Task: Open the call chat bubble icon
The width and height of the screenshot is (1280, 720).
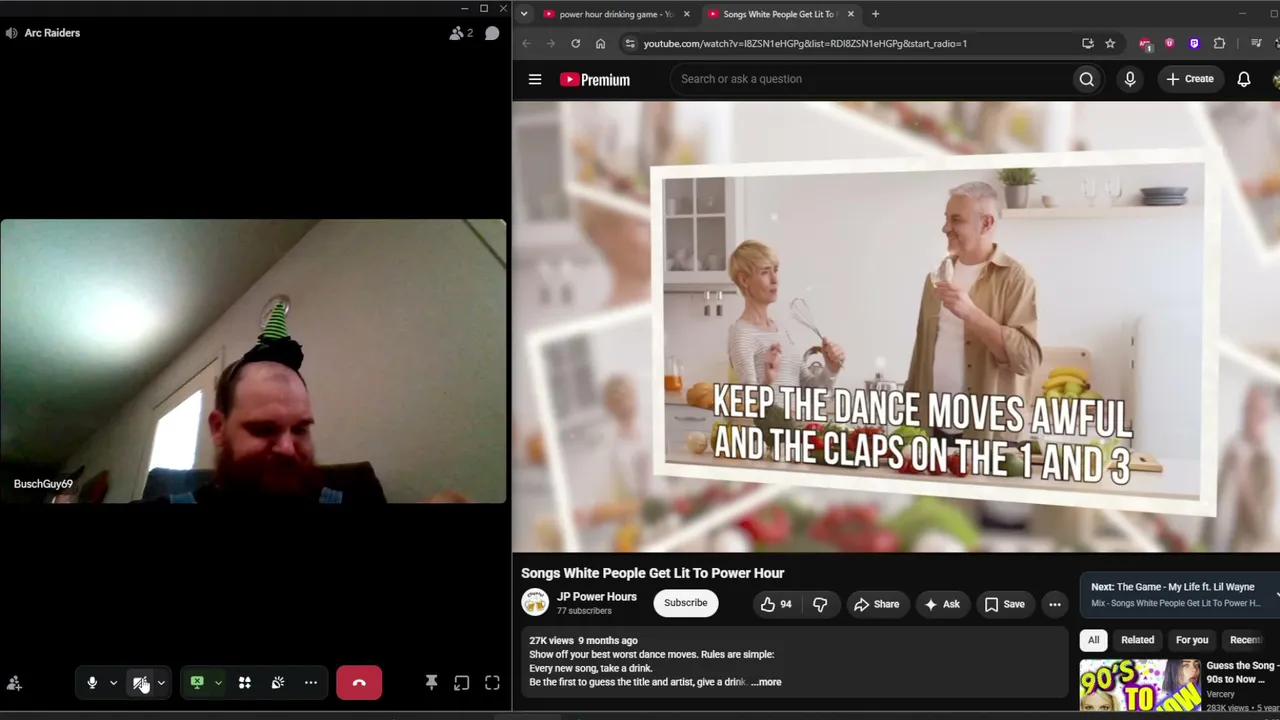Action: pyautogui.click(x=492, y=33)
